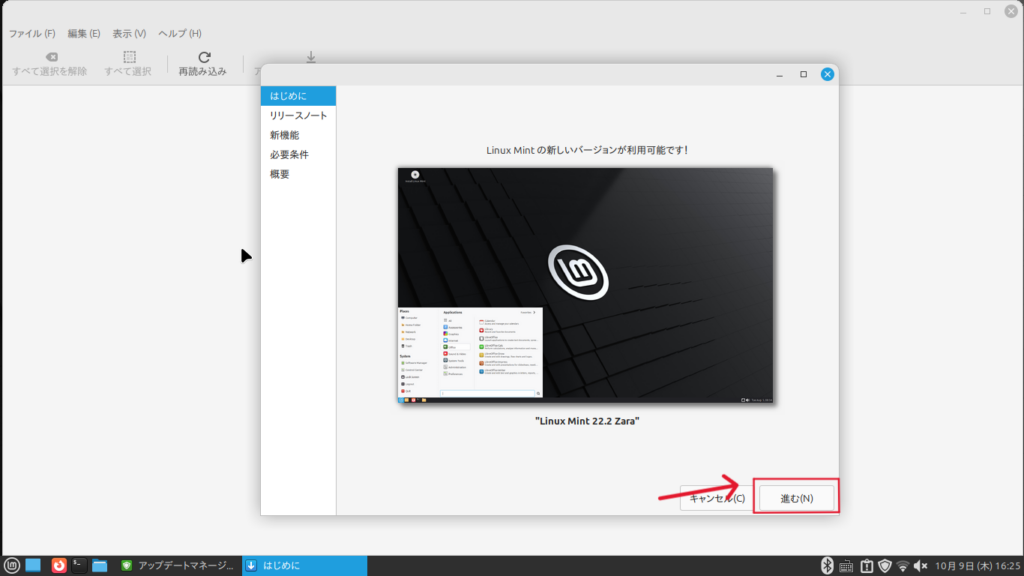Viewport: 1024px width, 576px height.
Task: Select 新機能 in the sidebar
Action: click(284, 135)
